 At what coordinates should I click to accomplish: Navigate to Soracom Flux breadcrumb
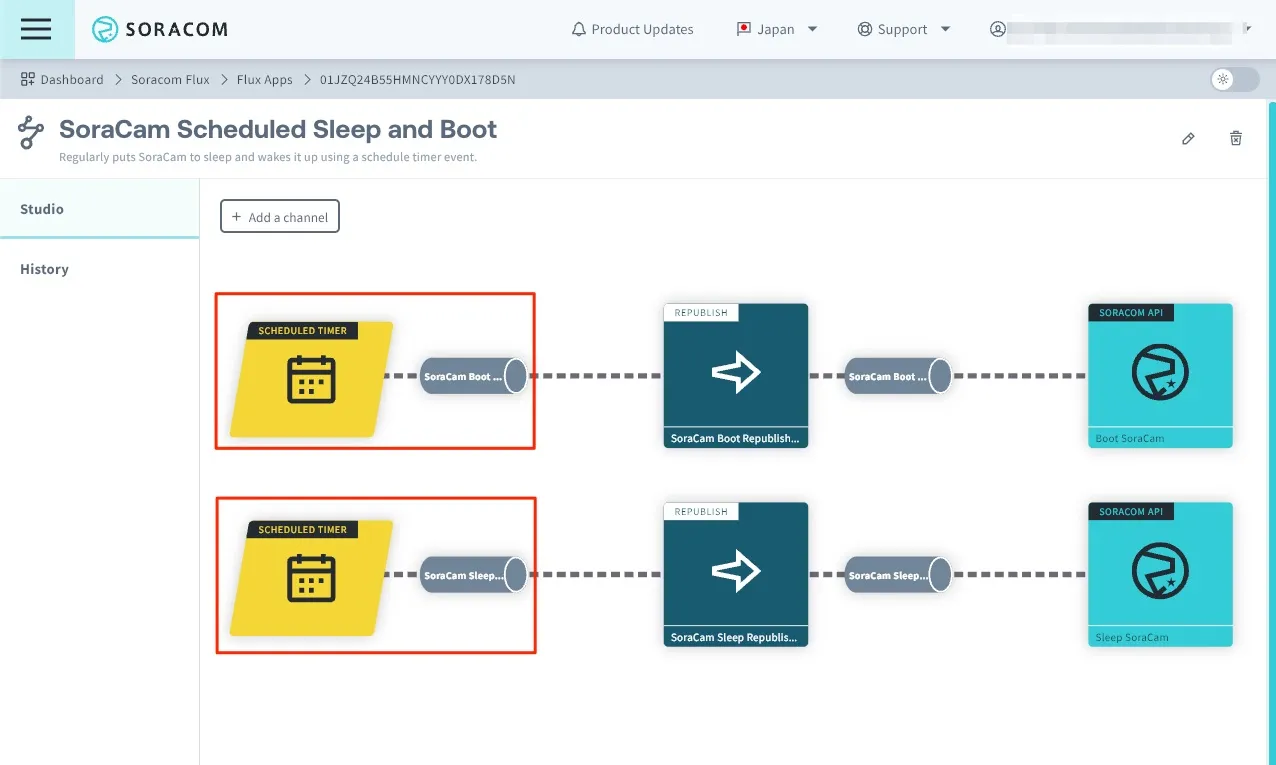tap(170, 79)
